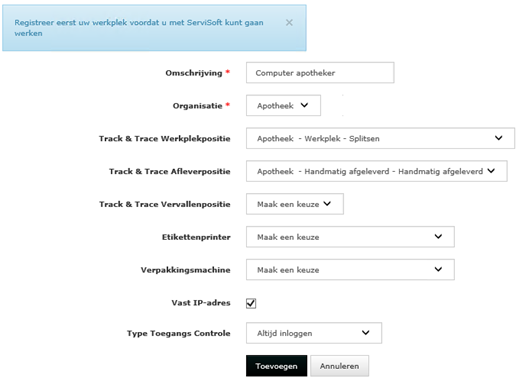Image resolution: width=519 pixels, height=388 pixels.
Task: Click the Toevoegen button
Action: pyautogui.click(x=277, y=366)
